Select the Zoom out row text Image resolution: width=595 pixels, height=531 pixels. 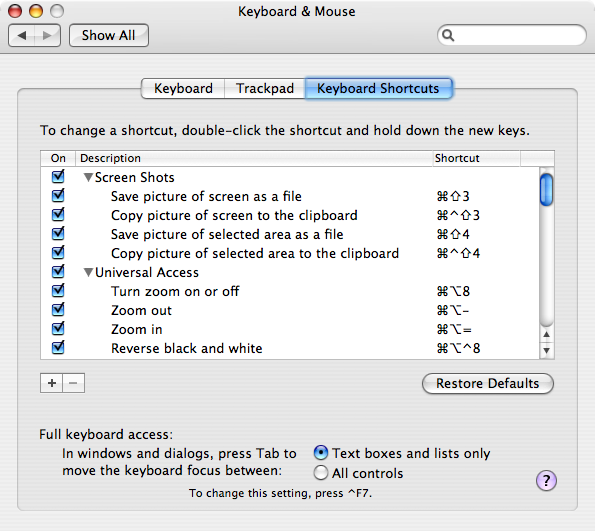pos(141,310)
